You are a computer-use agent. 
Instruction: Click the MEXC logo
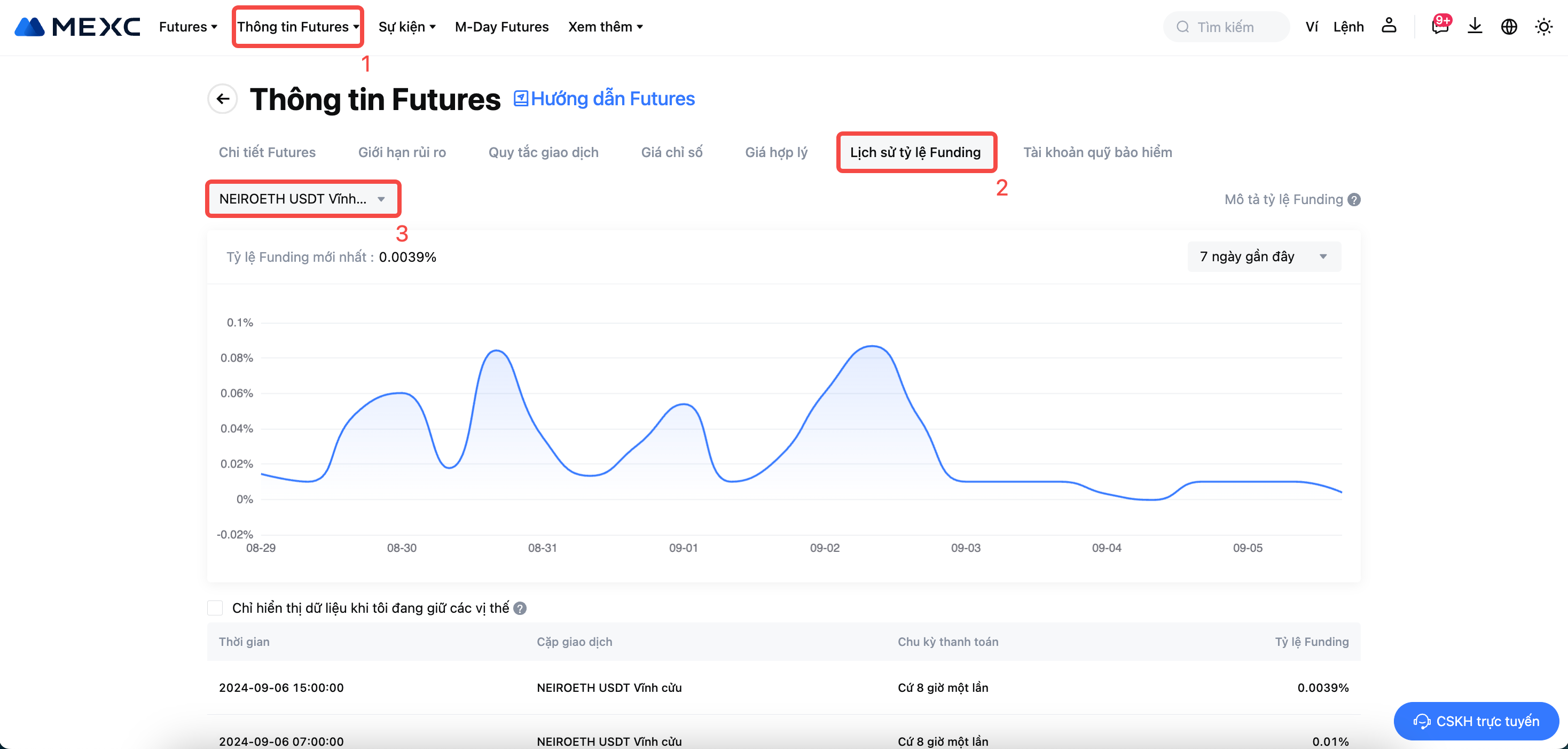tap(77, 27)
